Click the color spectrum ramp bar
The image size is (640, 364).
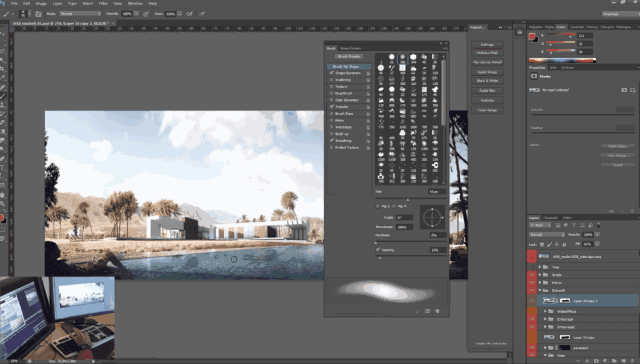tap(562, 60)
